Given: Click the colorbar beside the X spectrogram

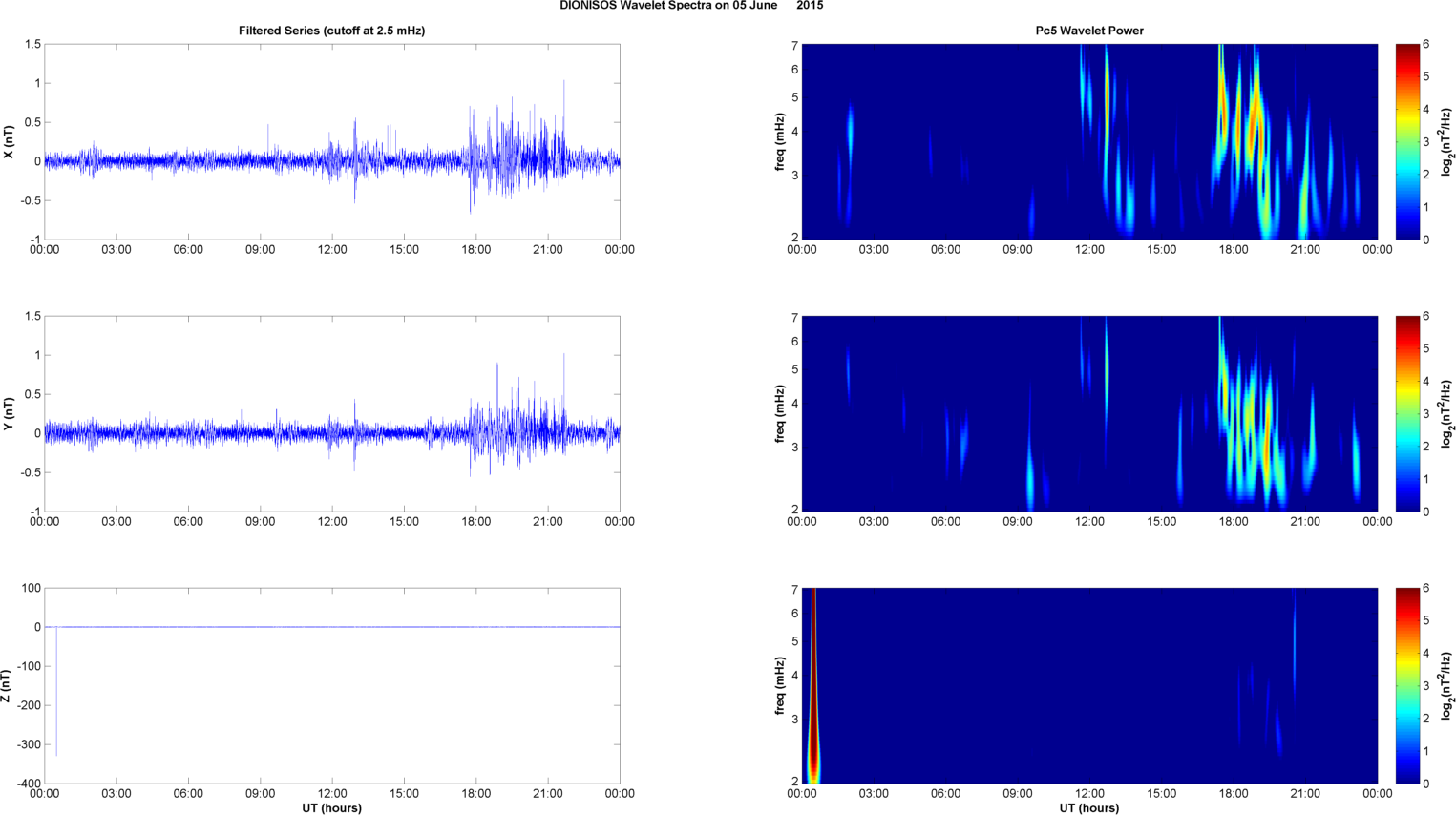Looking at the screenshot, I should point(1406,142).
